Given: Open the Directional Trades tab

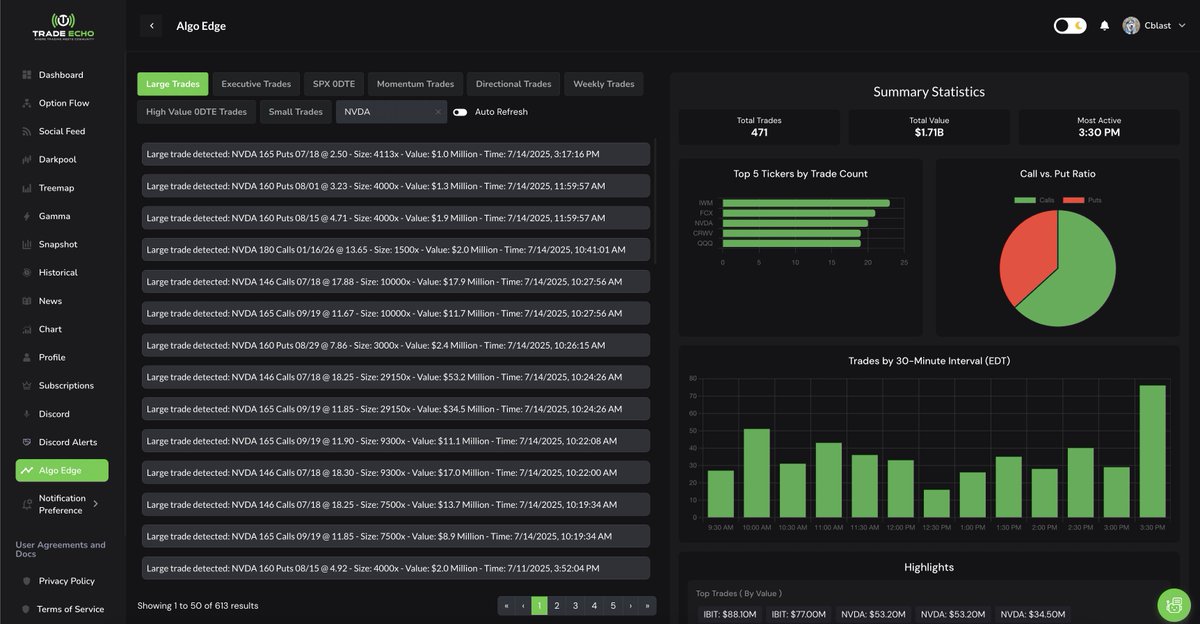Looking at the screenshot, I should (x=513, y=84).
